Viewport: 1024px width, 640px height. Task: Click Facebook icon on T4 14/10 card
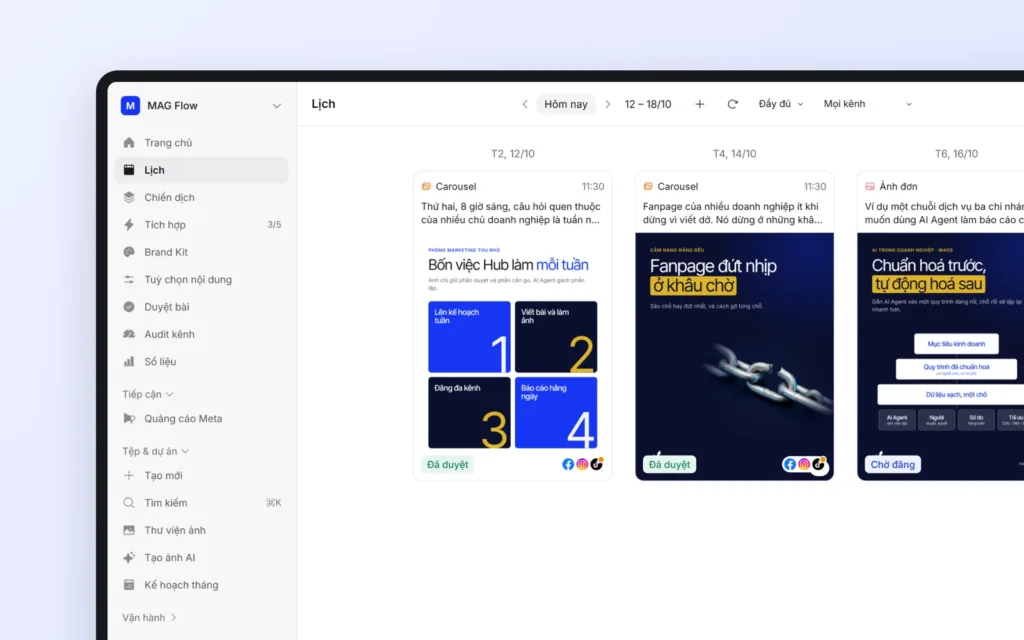tap(790, 464)
